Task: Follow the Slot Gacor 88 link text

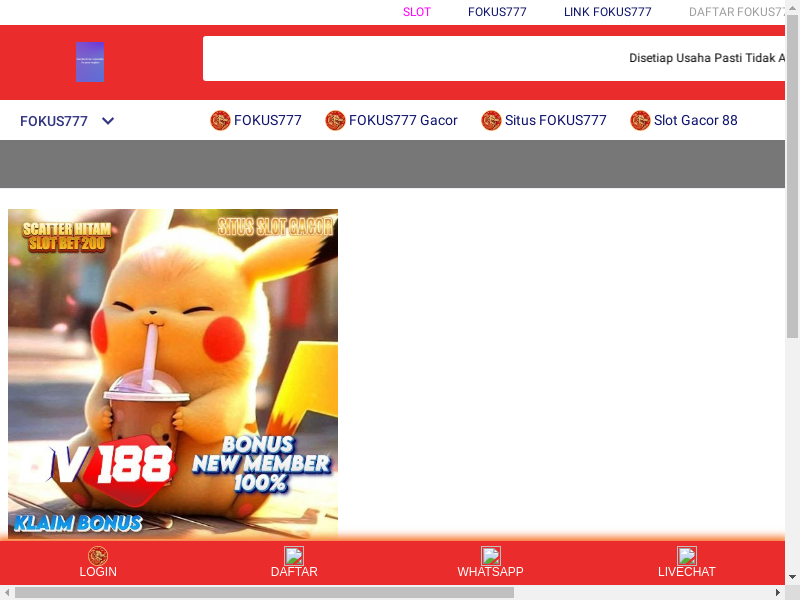Action: tap(695, 120)
